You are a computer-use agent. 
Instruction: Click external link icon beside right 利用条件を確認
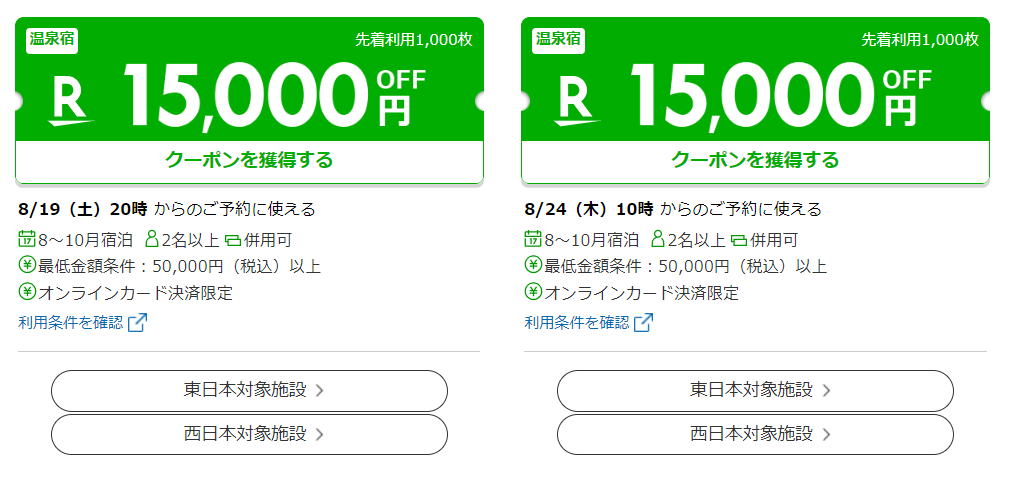point(643,322)
